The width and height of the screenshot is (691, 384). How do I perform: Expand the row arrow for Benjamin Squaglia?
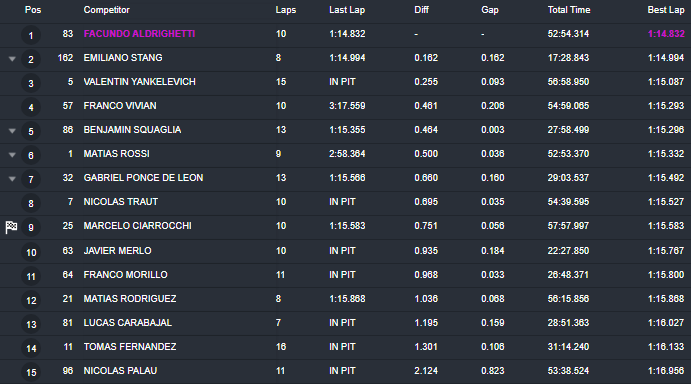(x=12, y=131)
